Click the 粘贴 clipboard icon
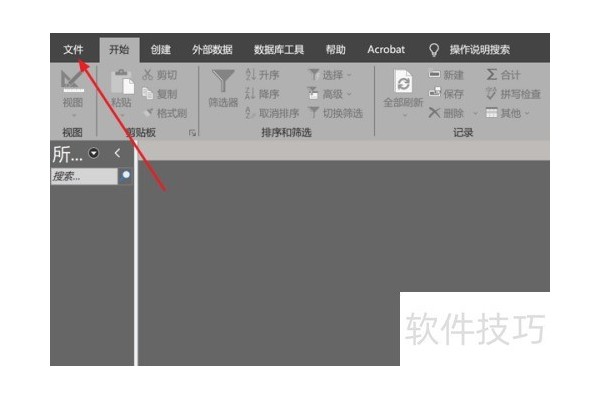The width and height of the screenshot is (600, 400). click(x=122, y=82)
